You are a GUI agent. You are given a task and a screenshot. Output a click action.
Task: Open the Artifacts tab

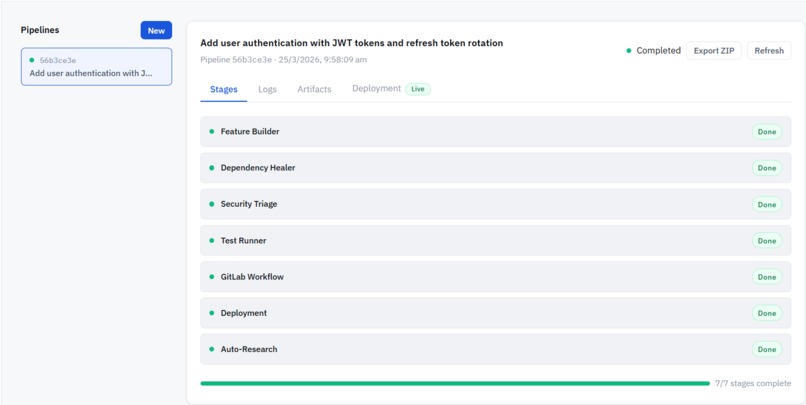(314, 89)
